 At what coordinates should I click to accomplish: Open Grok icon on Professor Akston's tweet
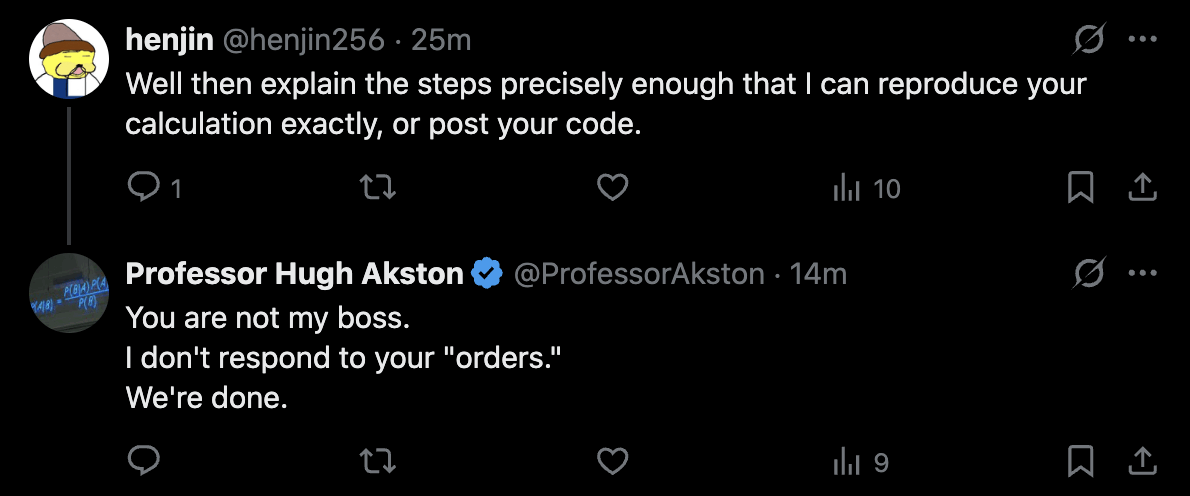coord(1088,273)
